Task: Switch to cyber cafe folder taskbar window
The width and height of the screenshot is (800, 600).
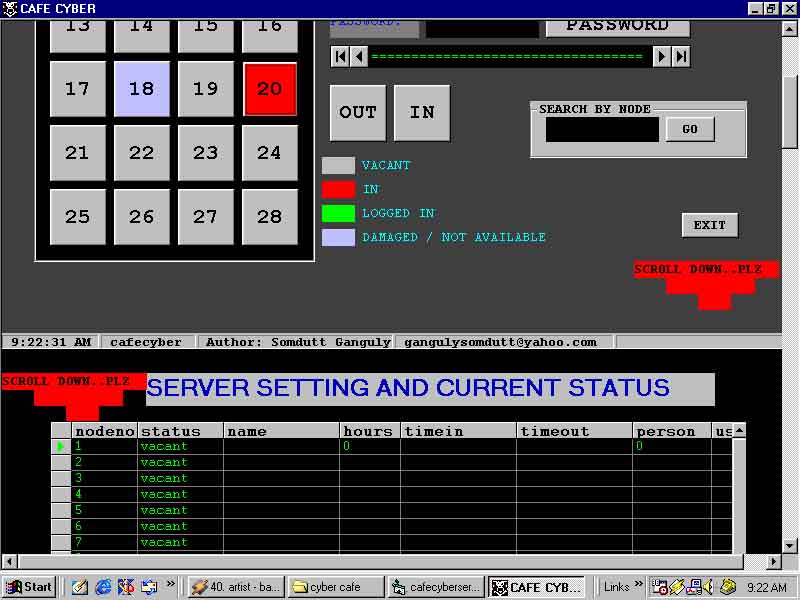Action: click(336, 587)
